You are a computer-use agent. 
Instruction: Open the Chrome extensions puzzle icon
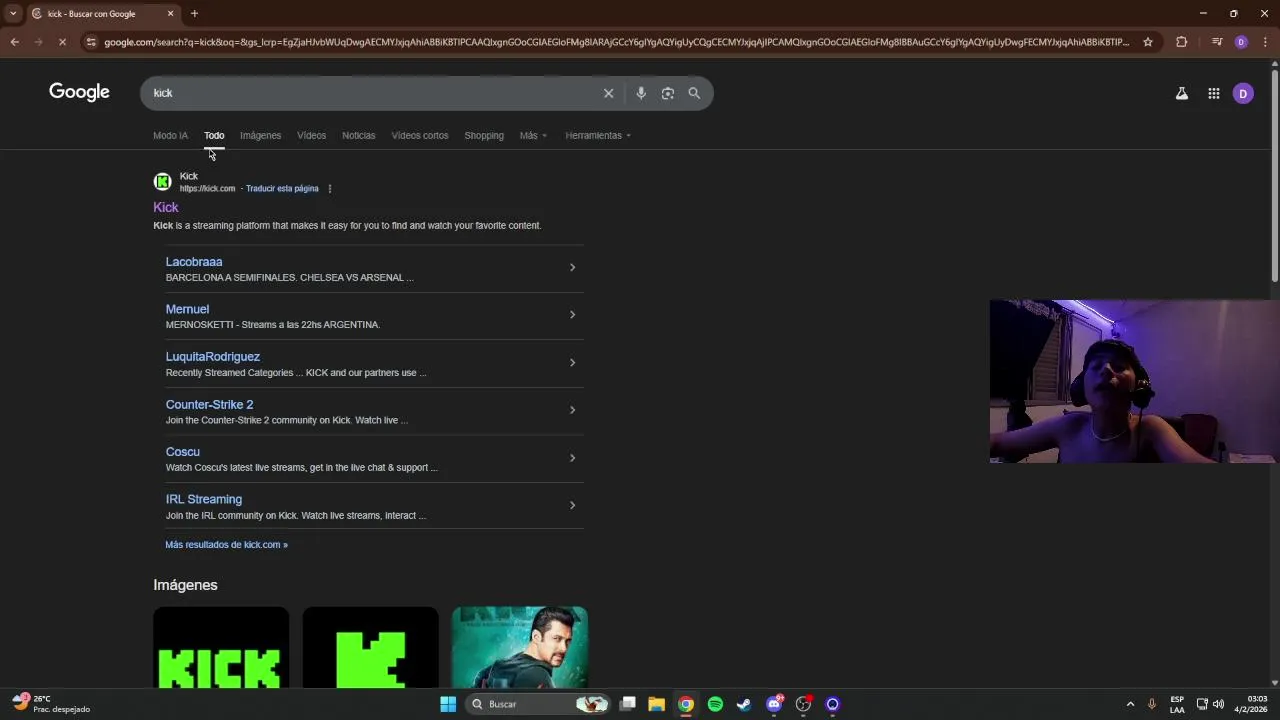(1181, 42)
